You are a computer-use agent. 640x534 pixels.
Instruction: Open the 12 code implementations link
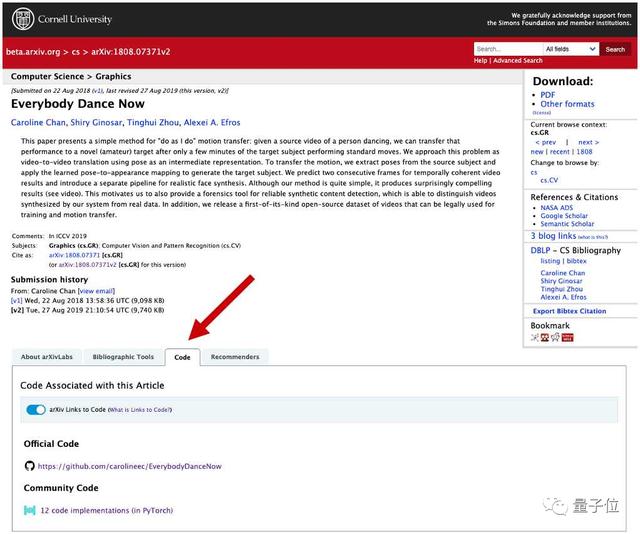tap(107, 510)
